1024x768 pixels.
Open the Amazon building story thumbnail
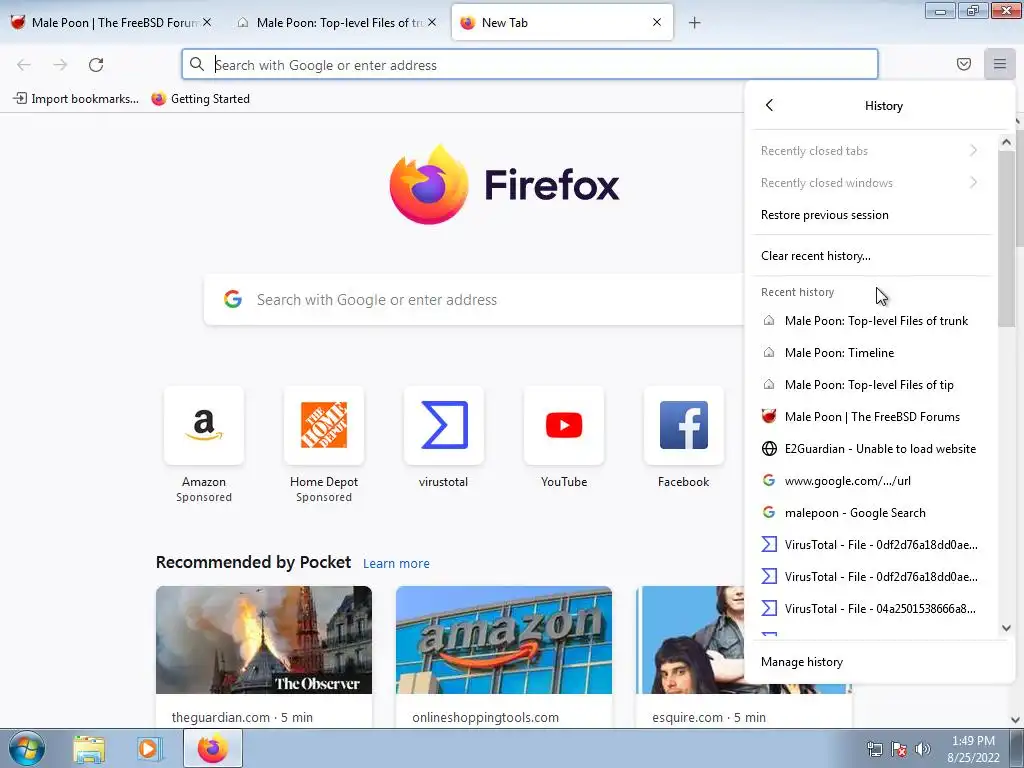click(x=504, y=639)
